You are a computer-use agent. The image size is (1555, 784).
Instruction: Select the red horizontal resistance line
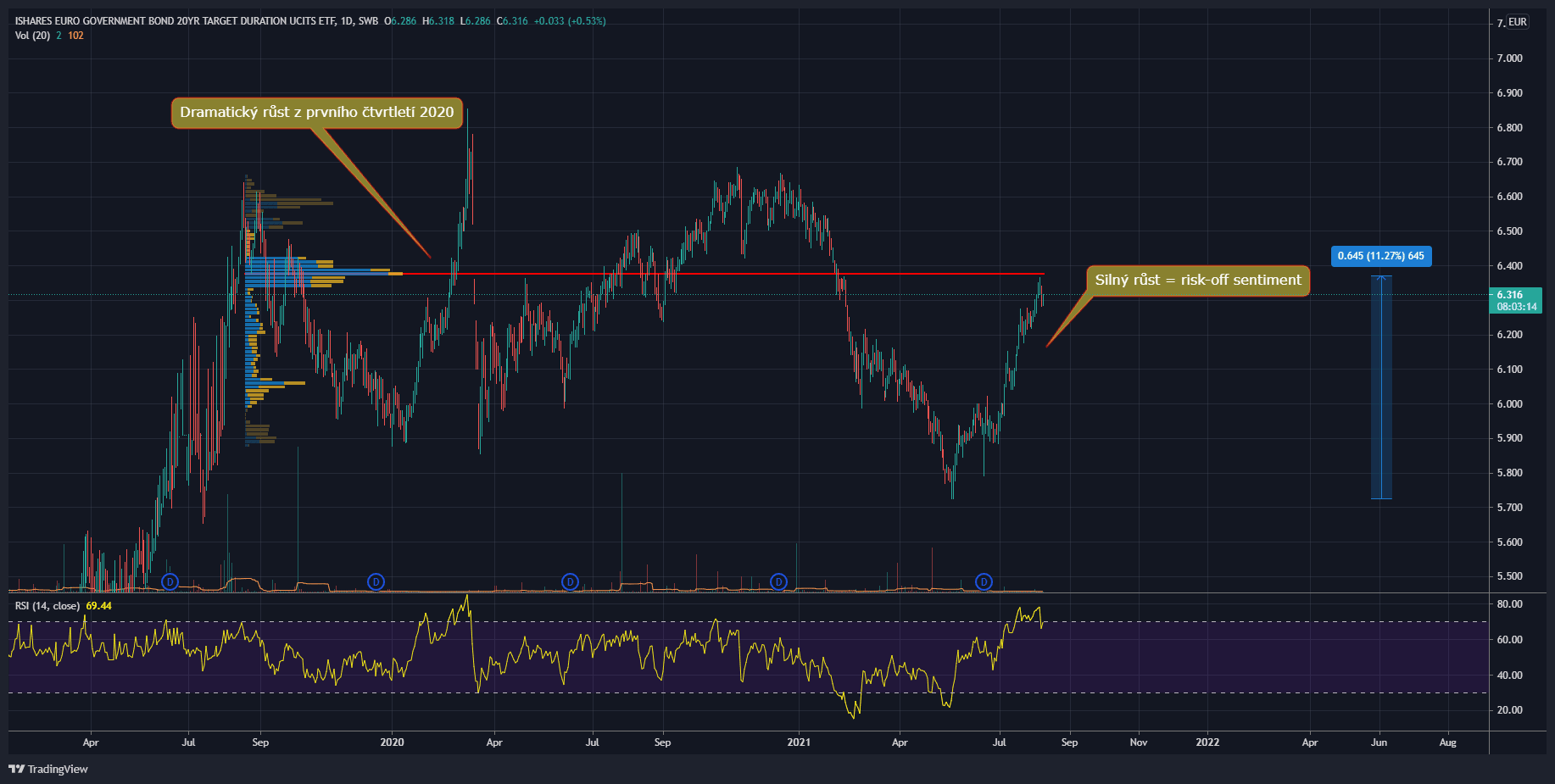coord(678,274)
